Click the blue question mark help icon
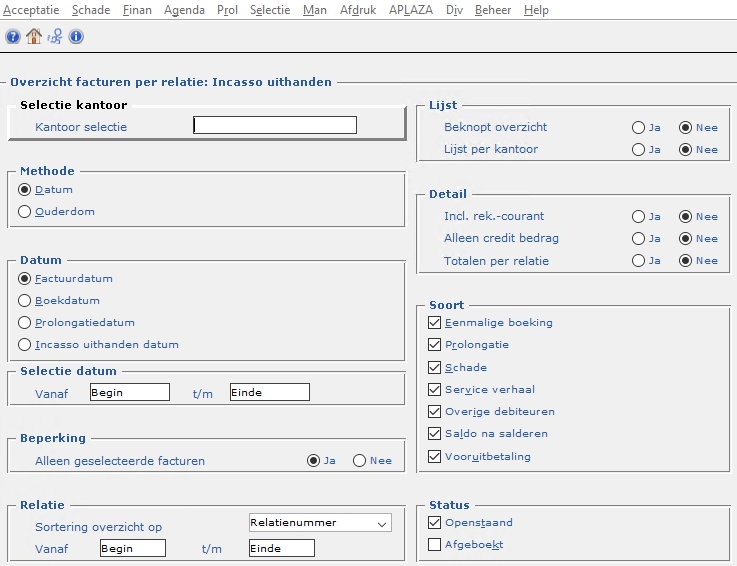 [x=13, y=37]
